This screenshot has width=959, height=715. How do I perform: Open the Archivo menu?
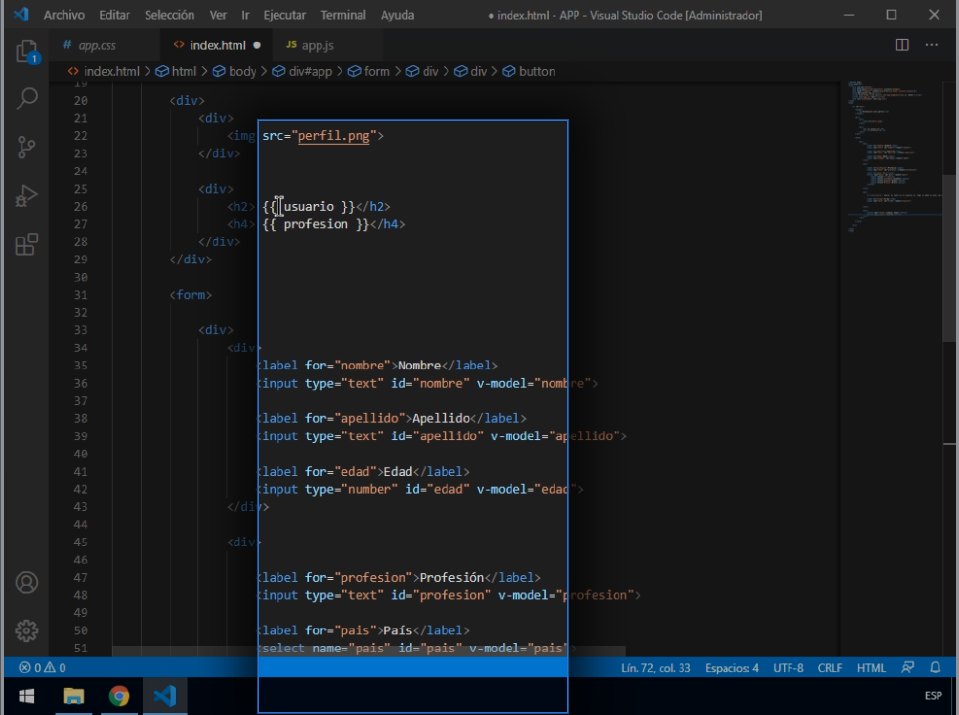(64, 15)
